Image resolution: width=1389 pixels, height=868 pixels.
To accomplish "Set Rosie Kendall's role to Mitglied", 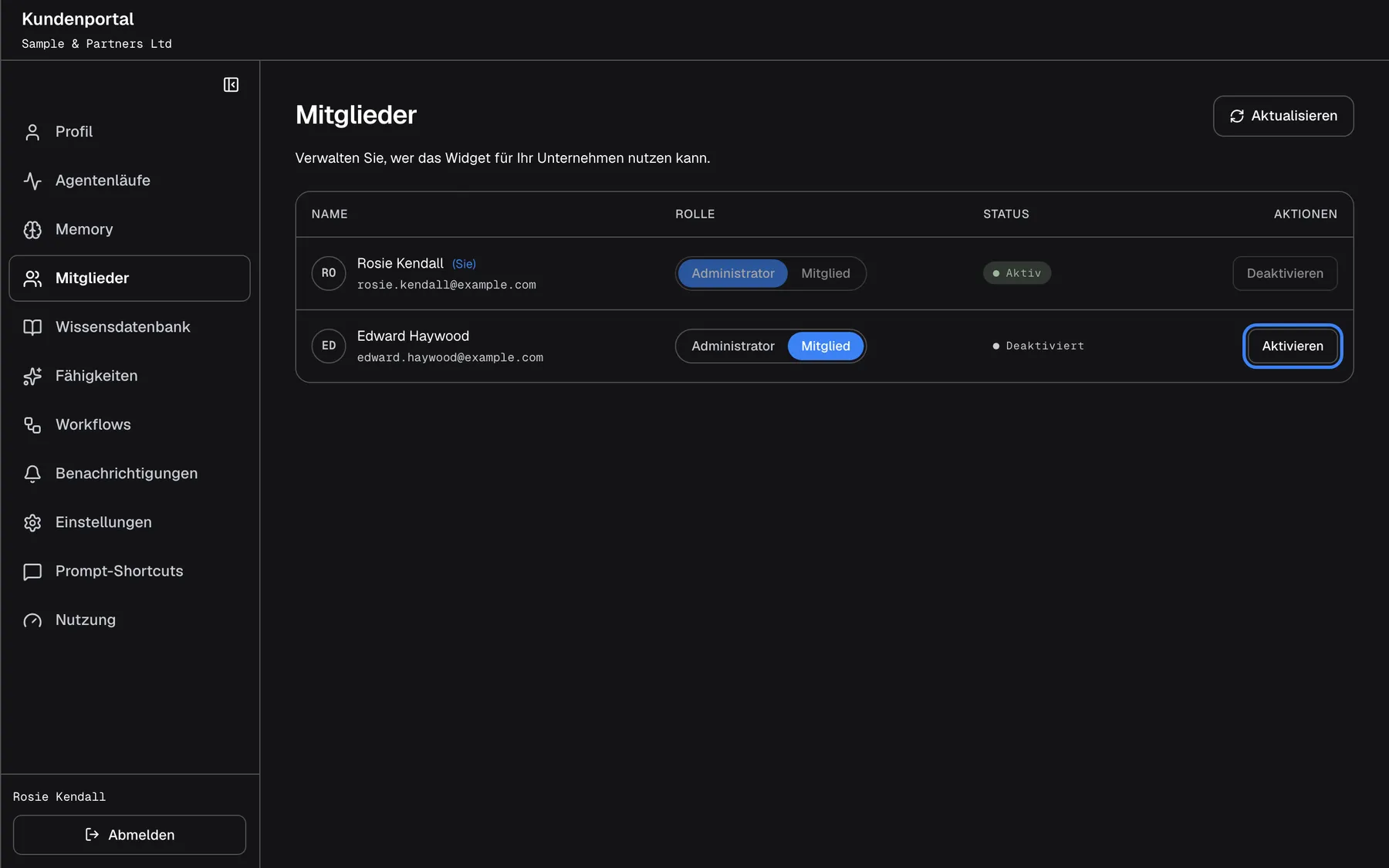I will 826,273.
